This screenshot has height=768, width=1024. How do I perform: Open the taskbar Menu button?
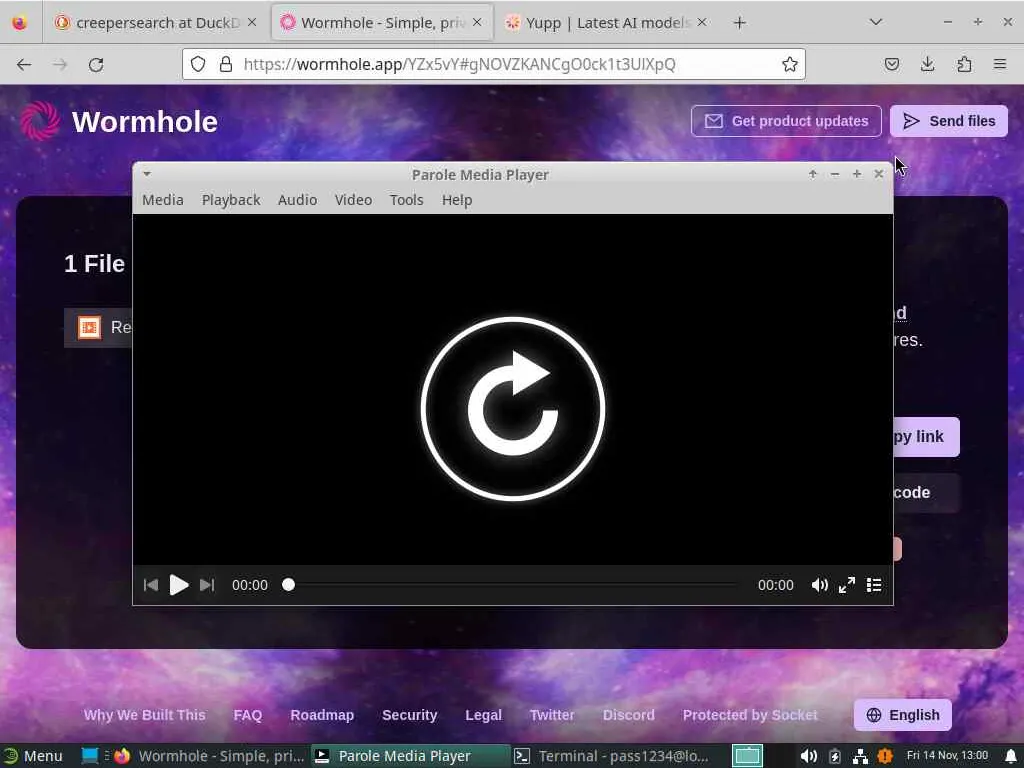click(x=33, y=756)
